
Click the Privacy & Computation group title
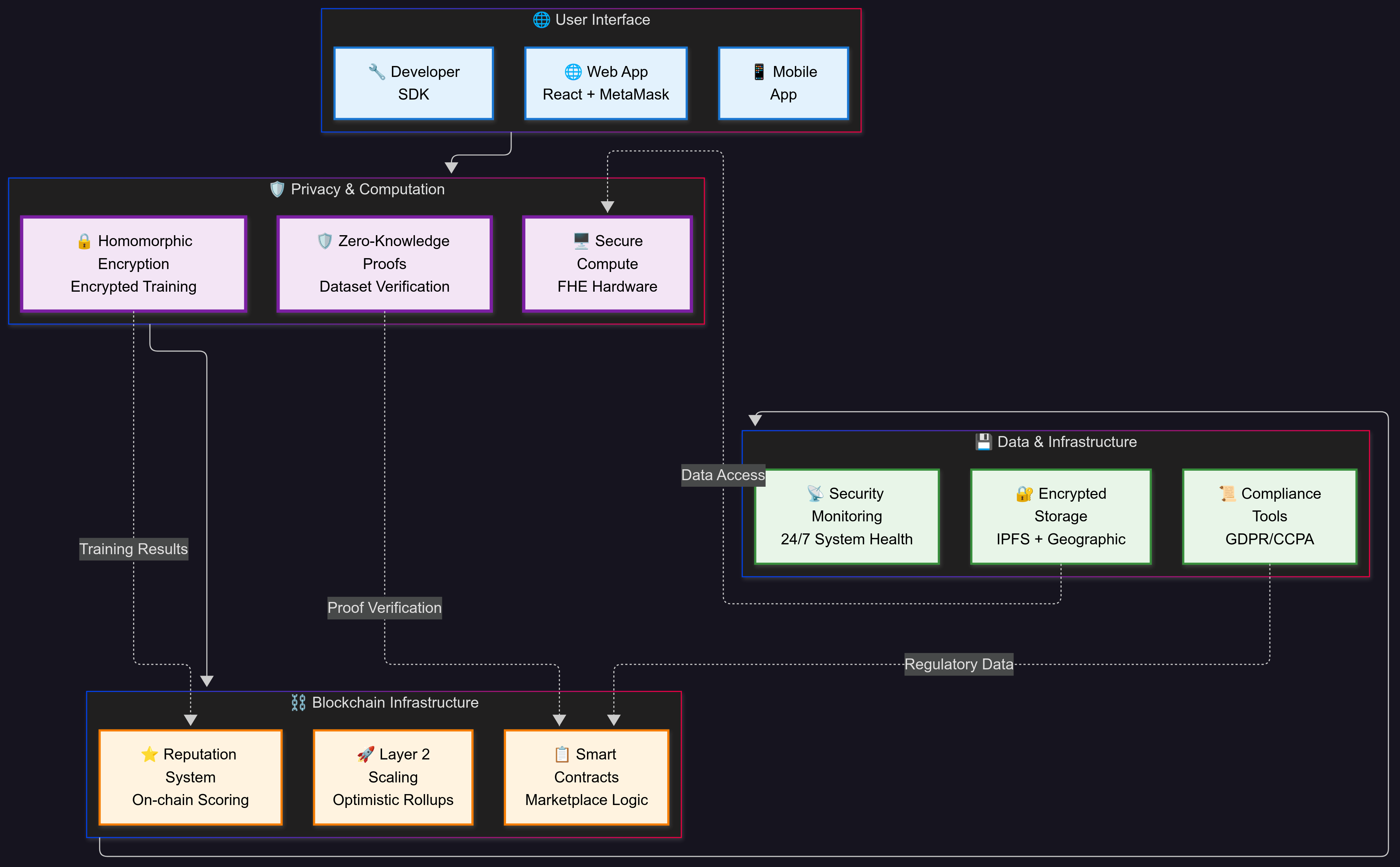pyautogui.click(x=367, y=189)
